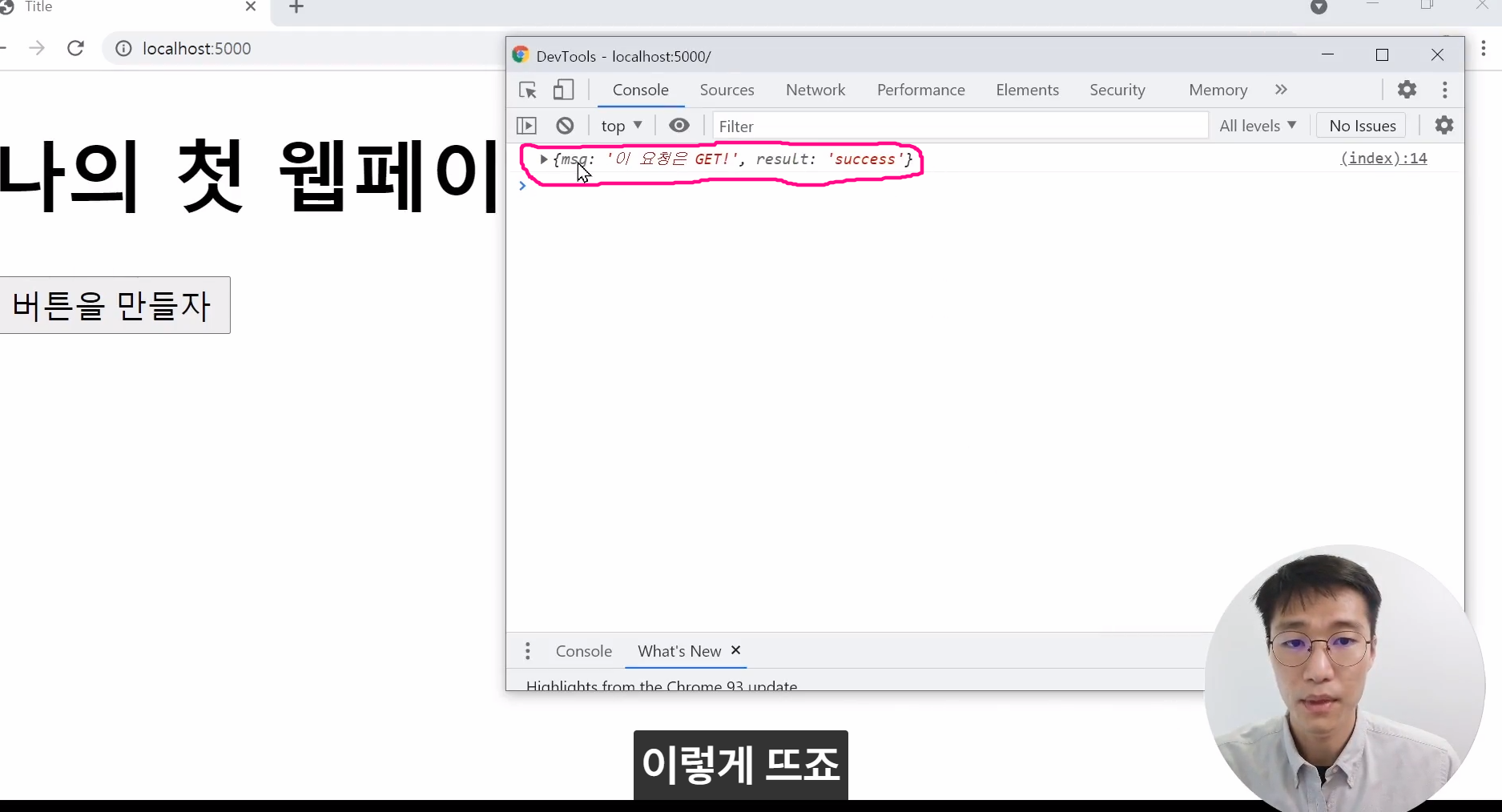Clear the console
Screen dimensions: 1502x812
(566, 126)
